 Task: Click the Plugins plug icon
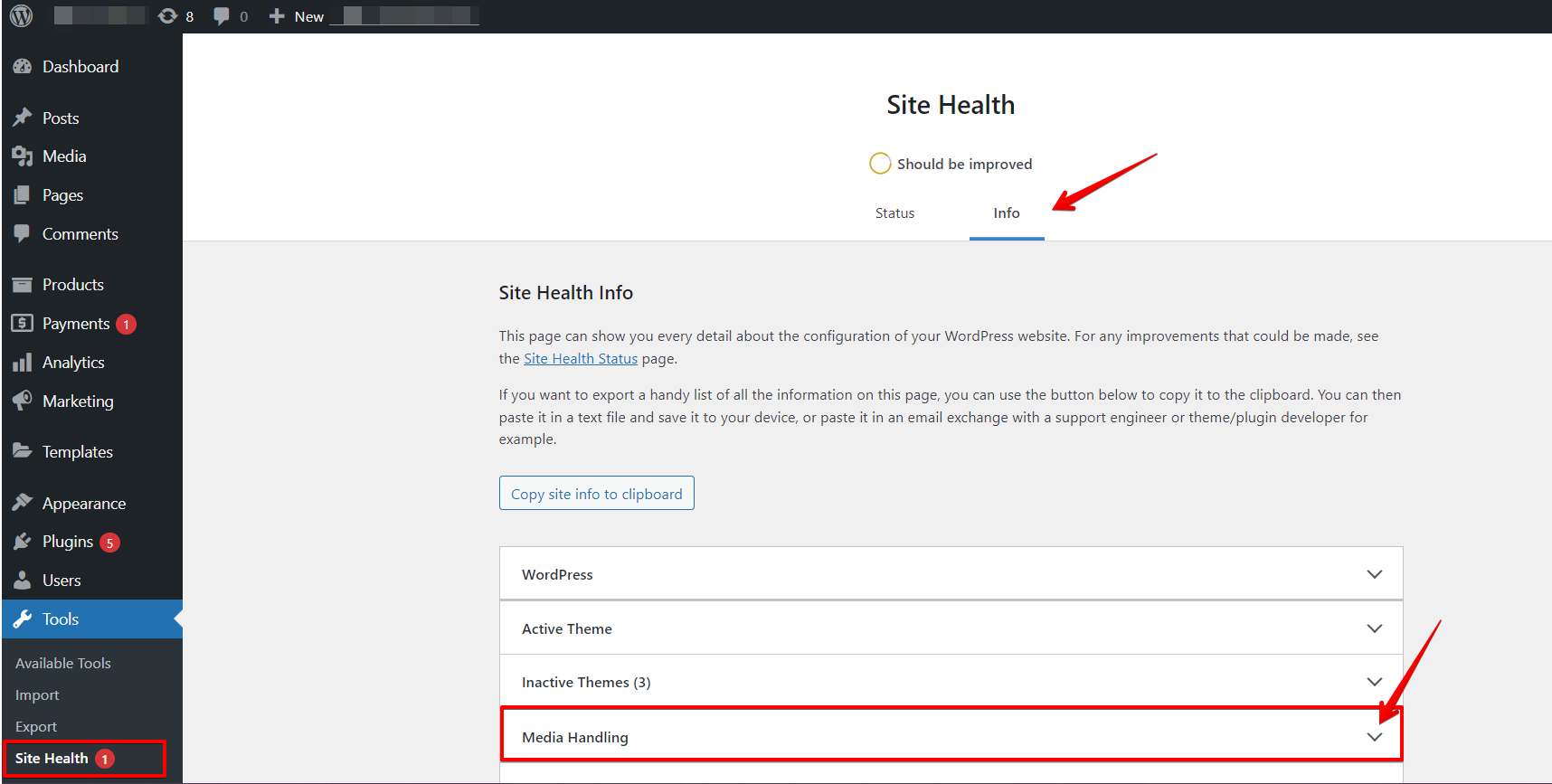[23, 542]
